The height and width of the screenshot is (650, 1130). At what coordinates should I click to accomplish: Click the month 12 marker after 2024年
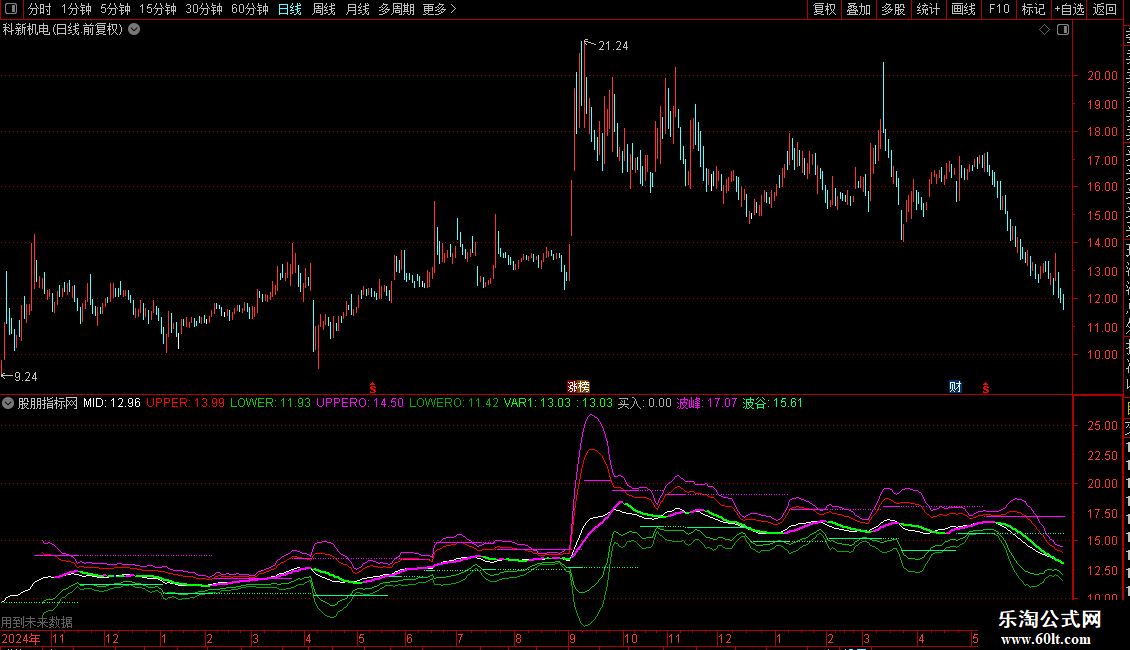pos(112,639)
